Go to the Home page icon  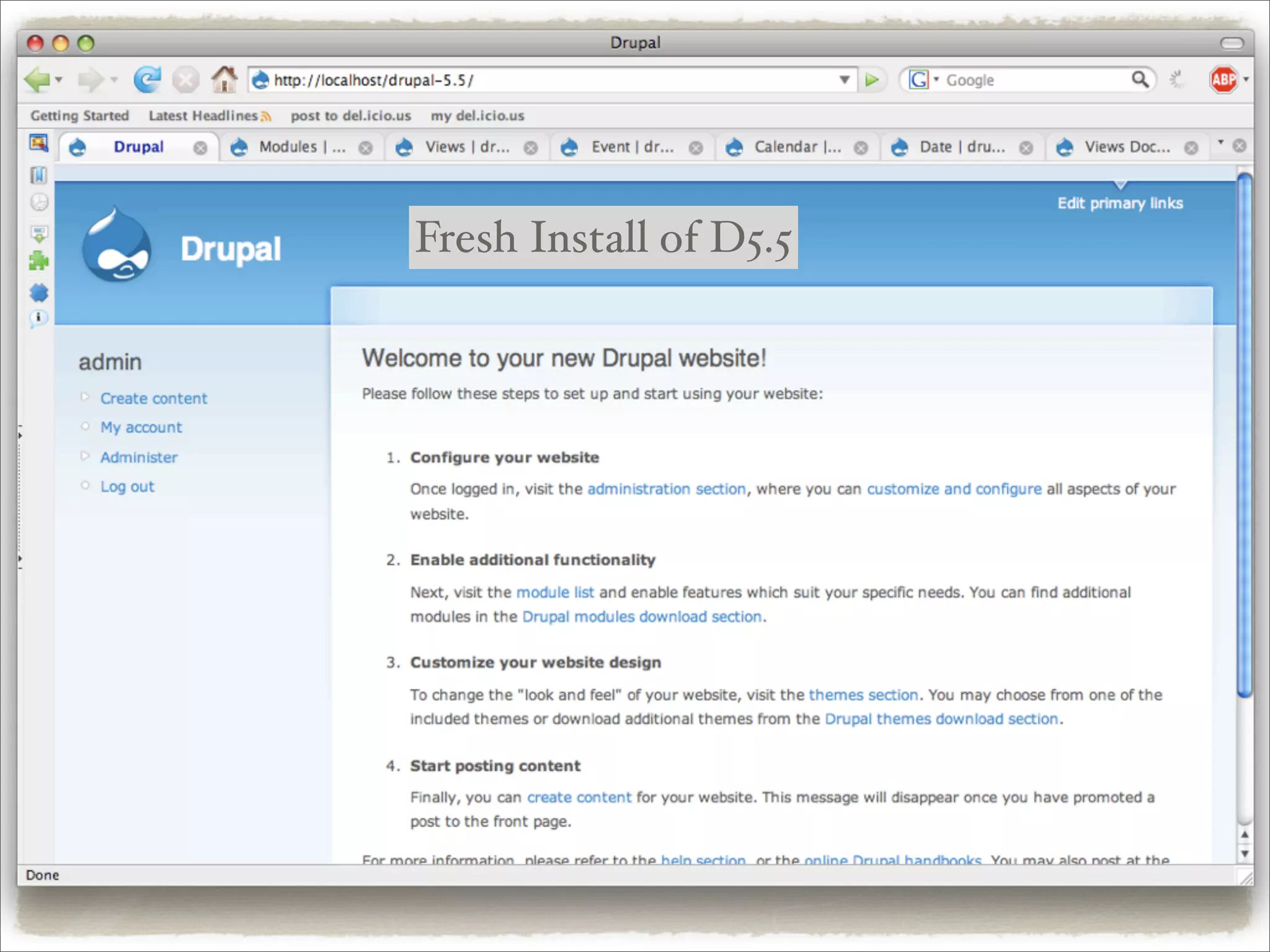tap(224, 79)
